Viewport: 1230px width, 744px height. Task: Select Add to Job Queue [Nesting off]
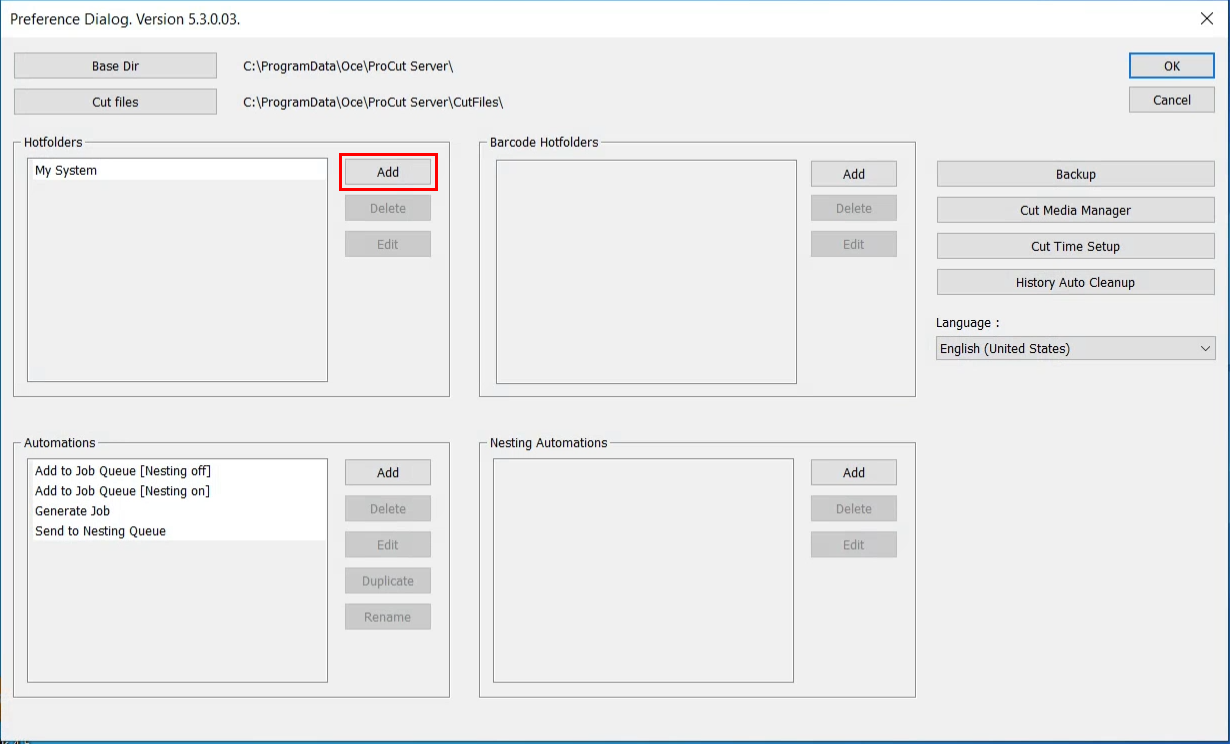pyautogui.click(x=123, y=471)
